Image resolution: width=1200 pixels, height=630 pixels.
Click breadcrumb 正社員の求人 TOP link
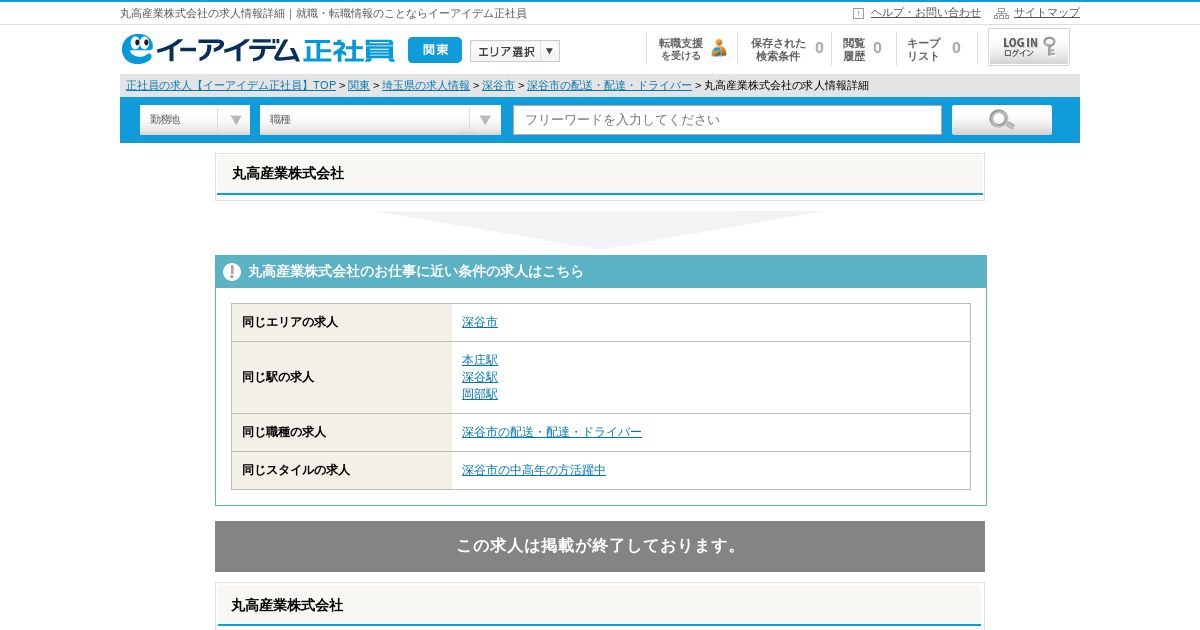tap(231, 86)
